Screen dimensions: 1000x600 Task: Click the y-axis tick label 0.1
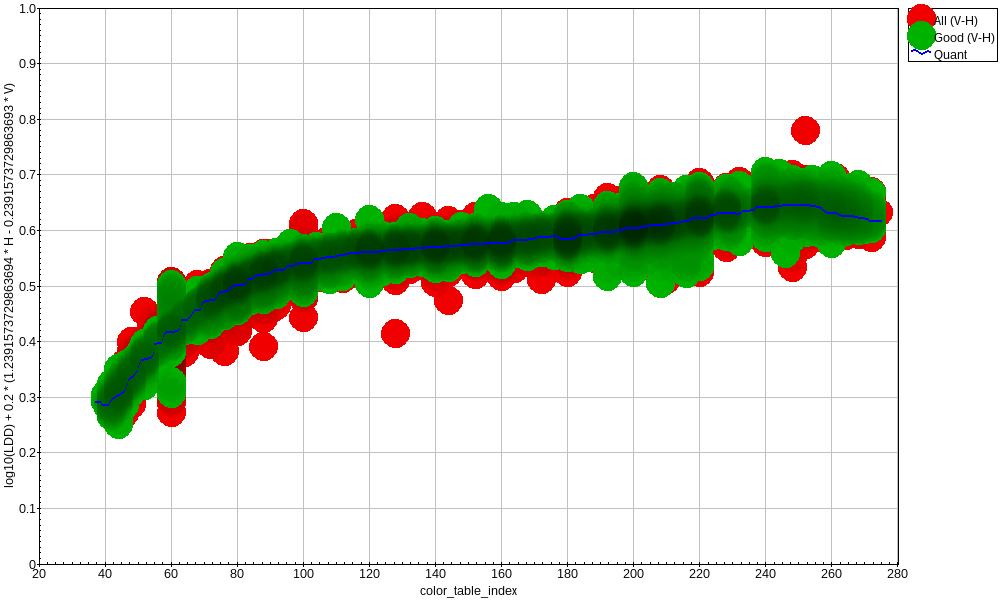[27, 509]
